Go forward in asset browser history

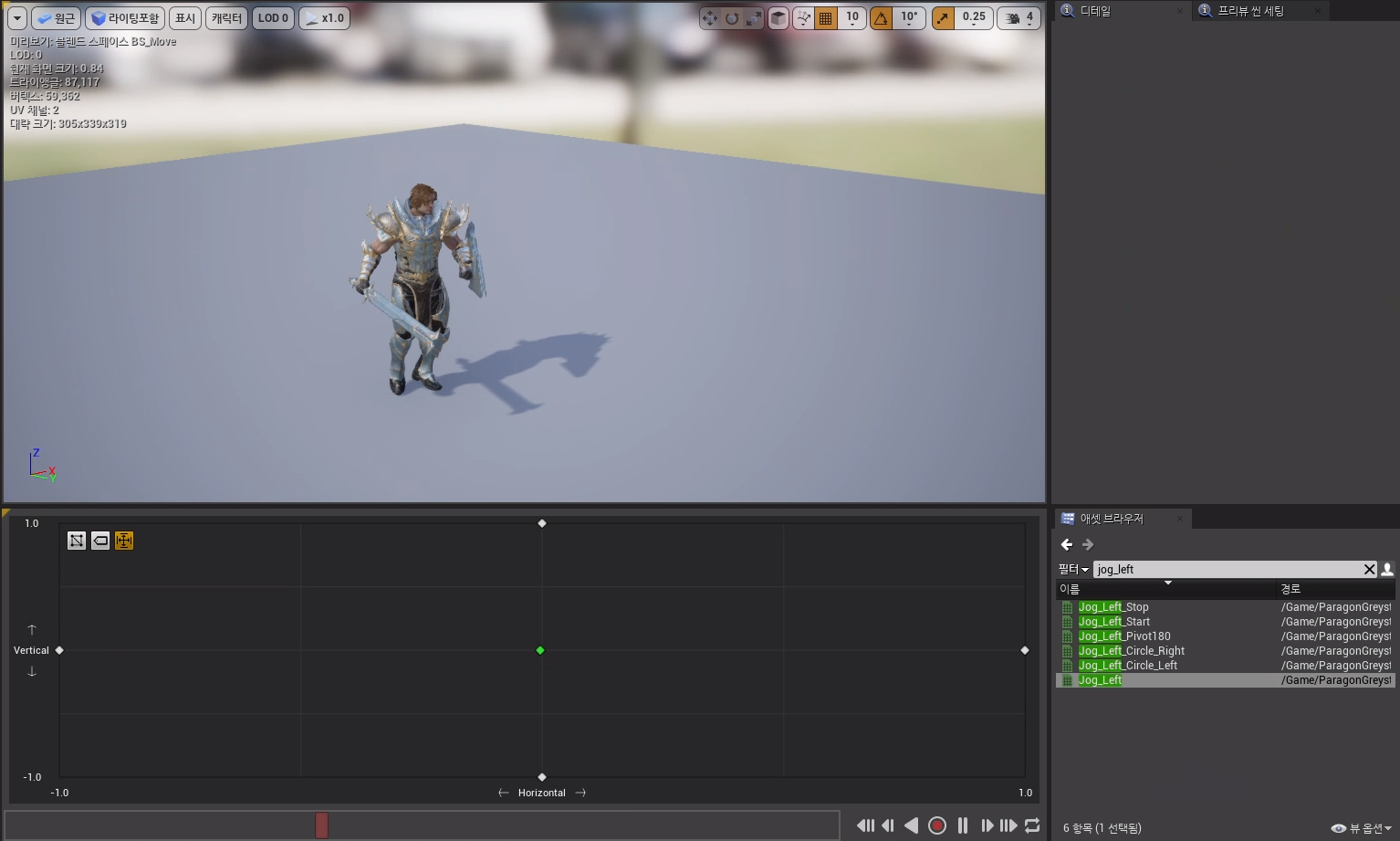tap(1087, 544)
